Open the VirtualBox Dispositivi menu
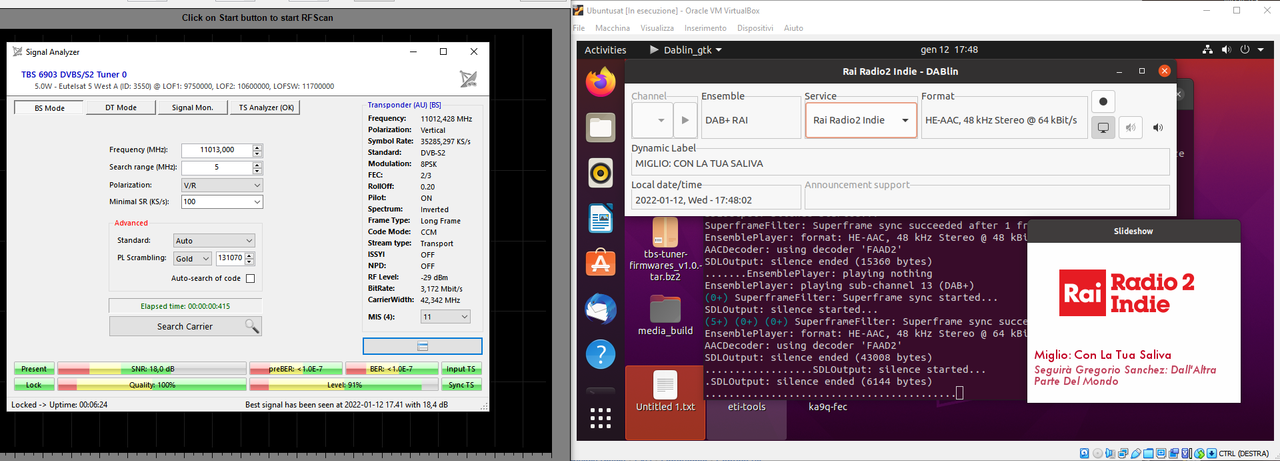Screen dimensions: 1280x461 coord(757,28)
